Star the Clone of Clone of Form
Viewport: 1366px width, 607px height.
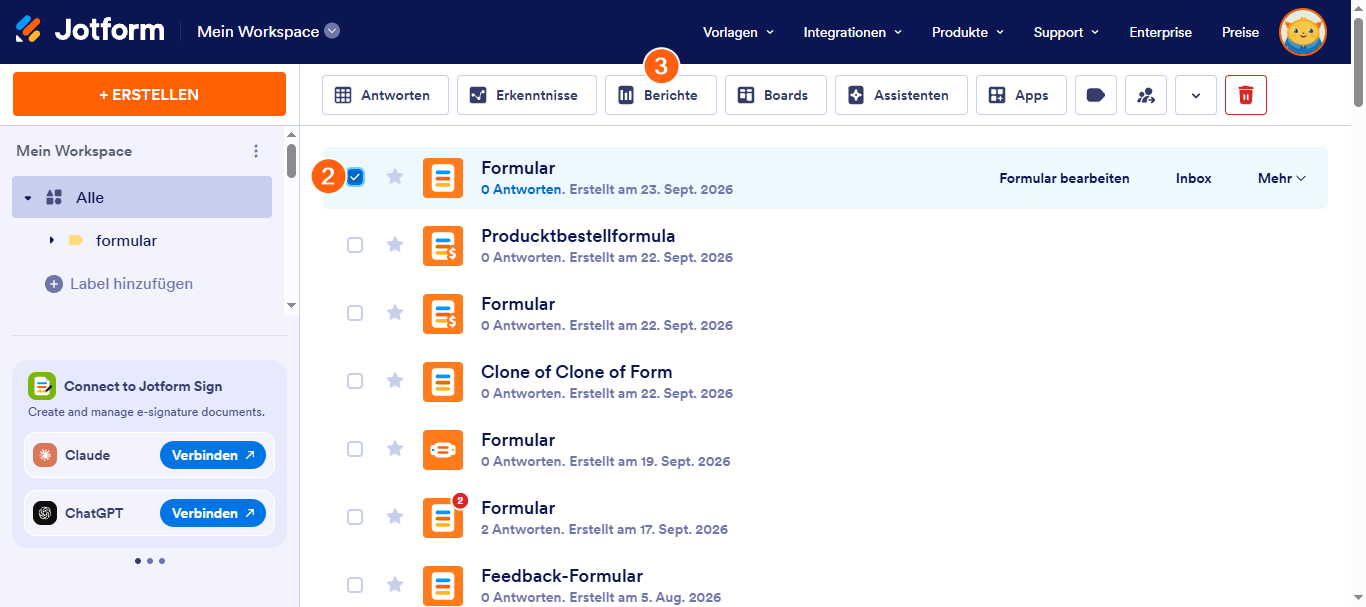[x=395, y=381]
